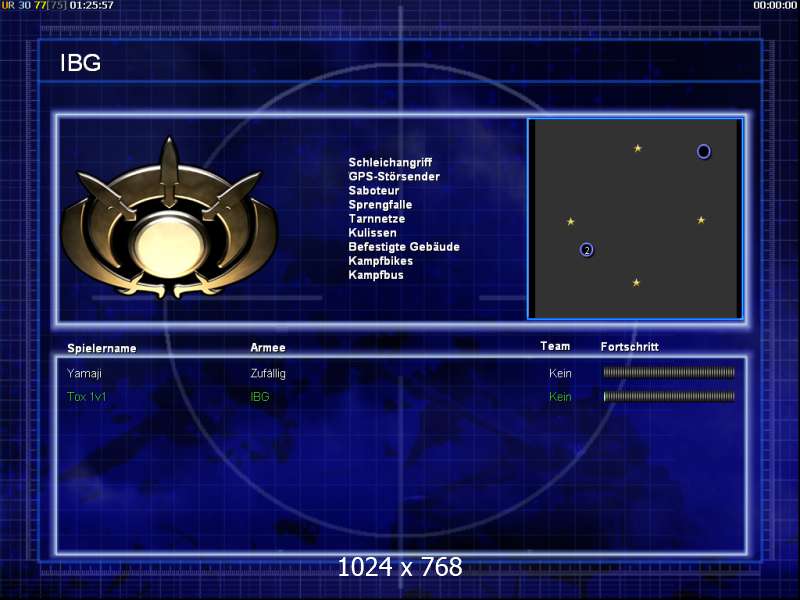Click the leftmost star on the minimap
This screenshot has height=600, width=800.
pos(571,221)
